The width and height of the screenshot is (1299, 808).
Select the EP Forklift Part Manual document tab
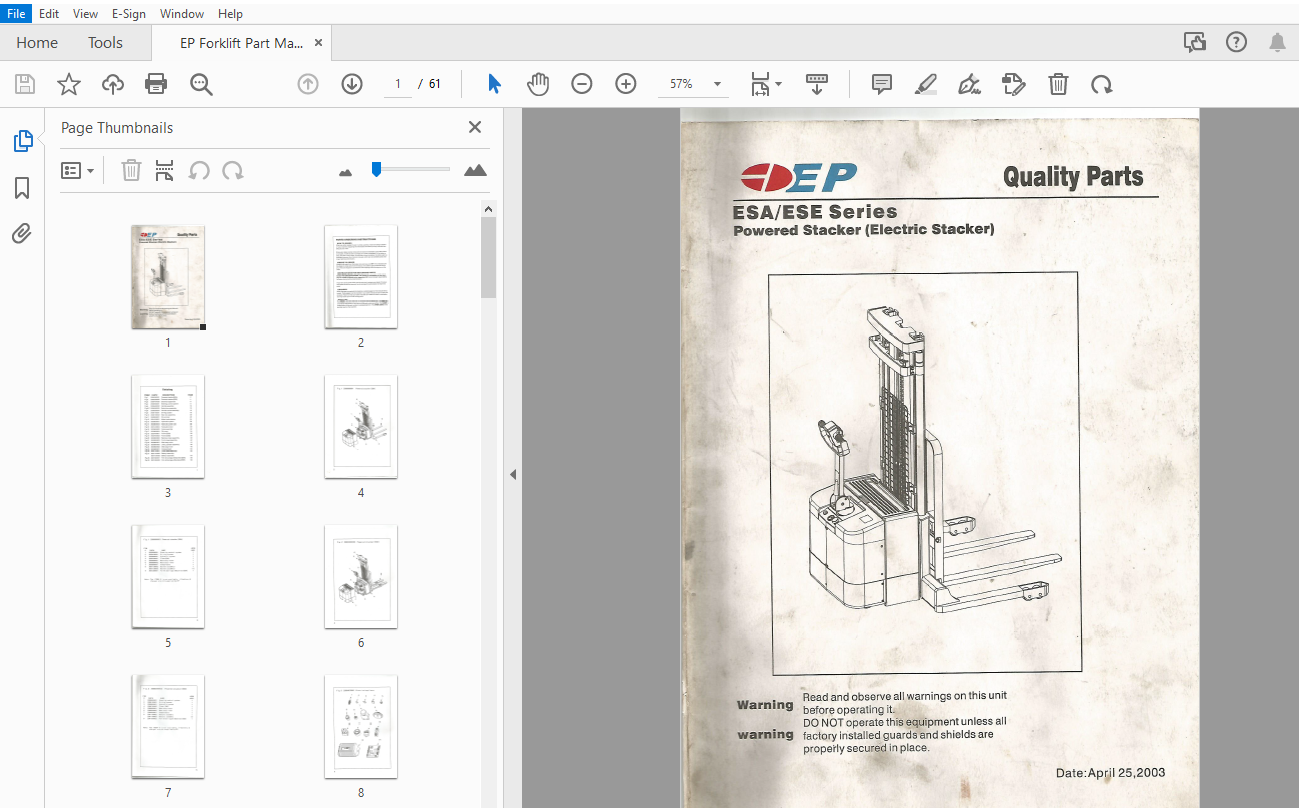(241, 43)
